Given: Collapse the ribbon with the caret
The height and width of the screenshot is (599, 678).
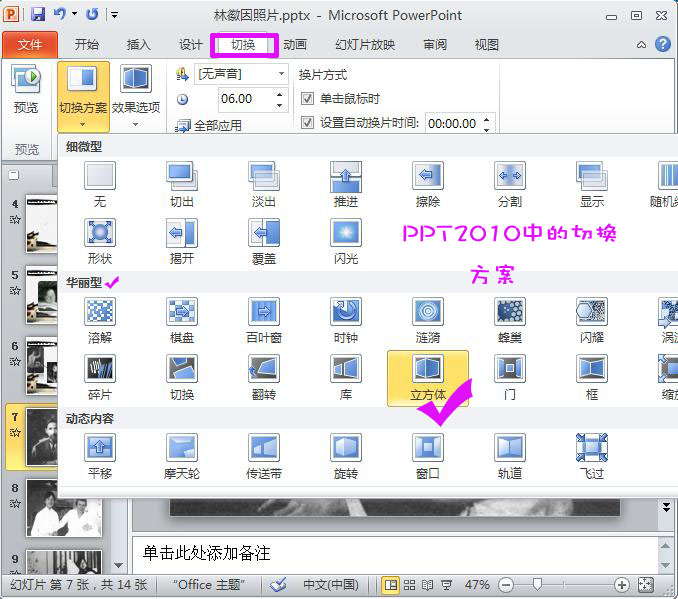Looking at the screenshot, I should click(641, 45).
